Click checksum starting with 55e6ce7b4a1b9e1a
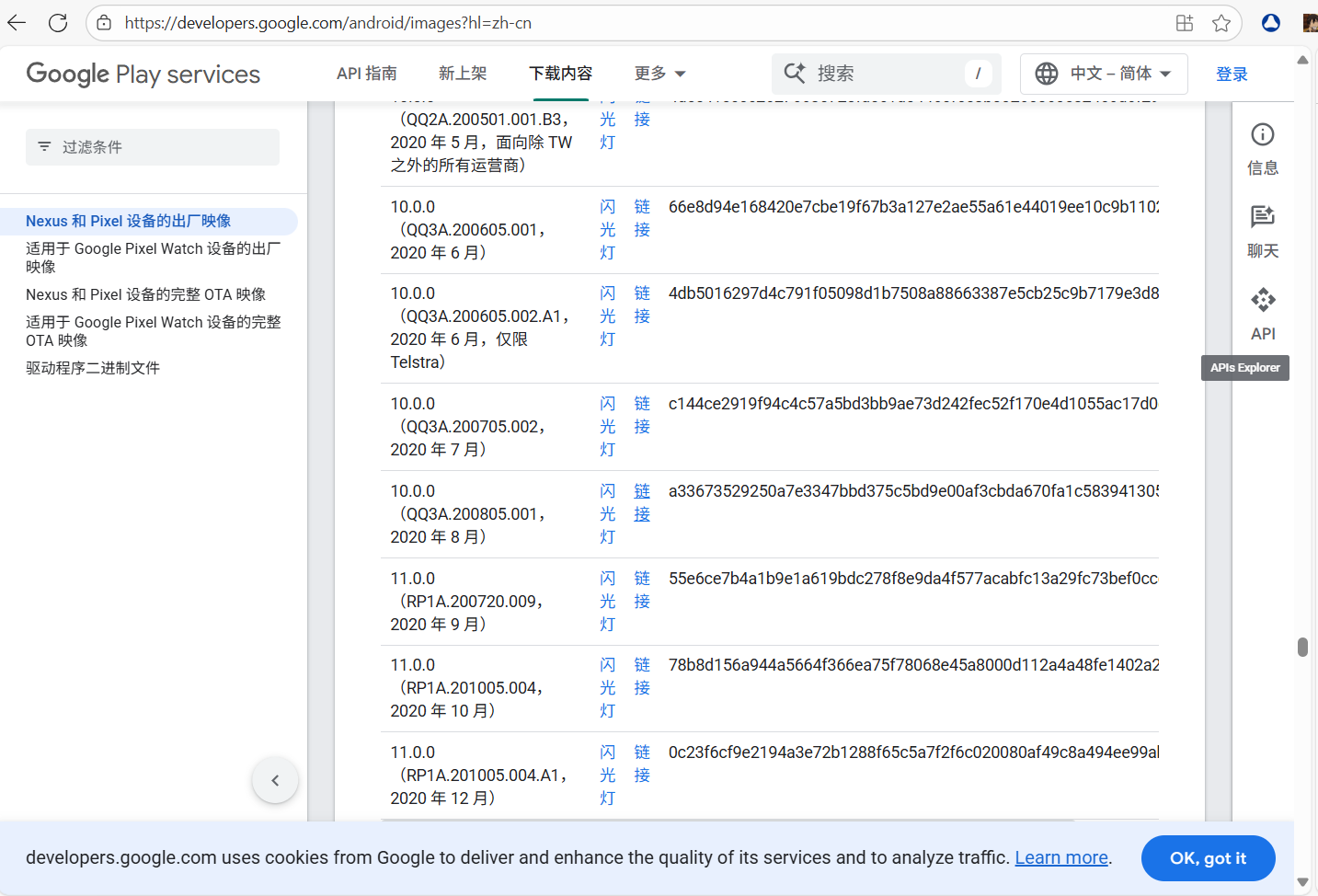The image size is (1318, 896). click(913, 579)
